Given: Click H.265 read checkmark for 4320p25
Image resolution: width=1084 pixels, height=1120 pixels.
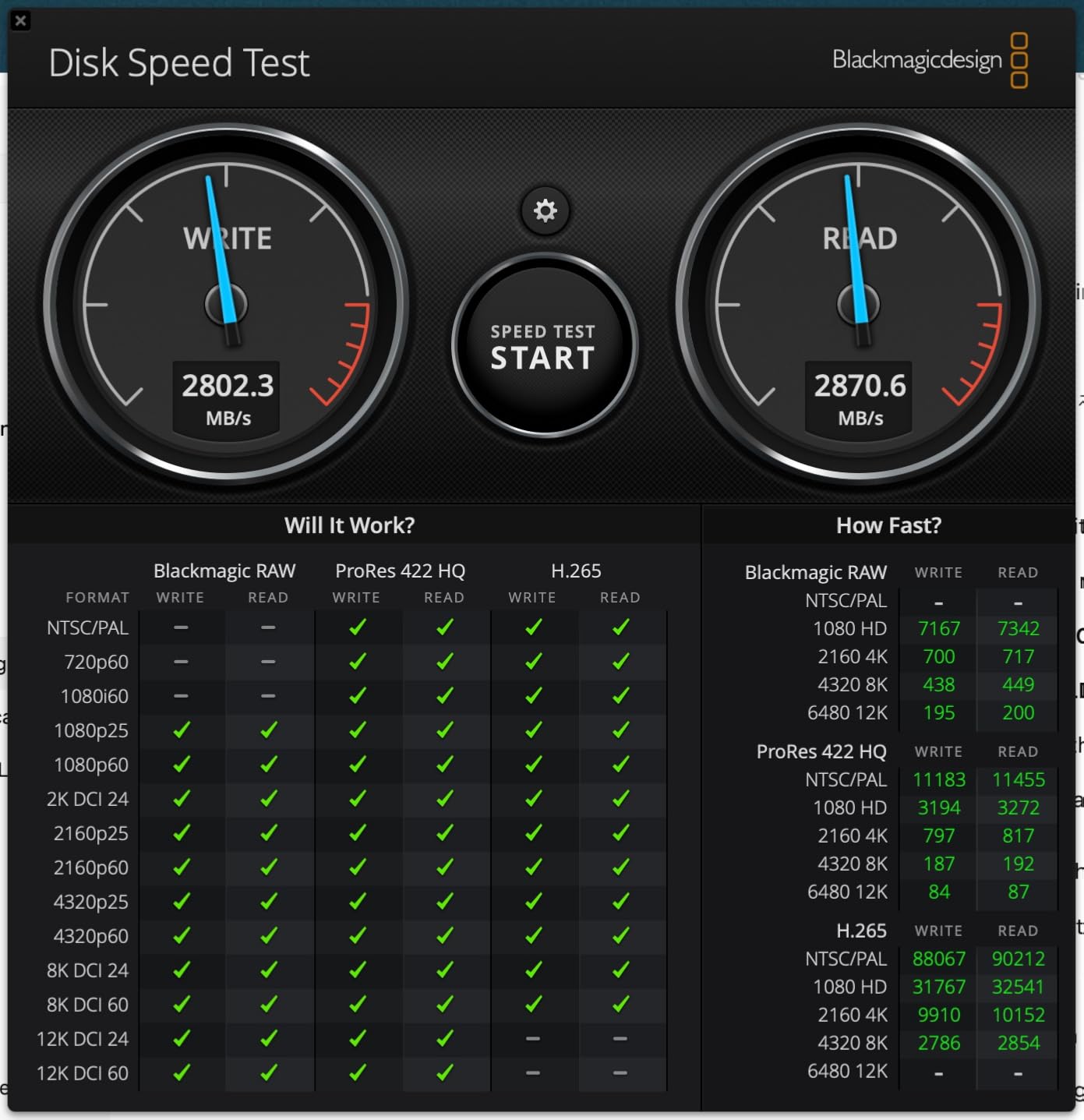Looking at the screenshot, I should [620, 902].
